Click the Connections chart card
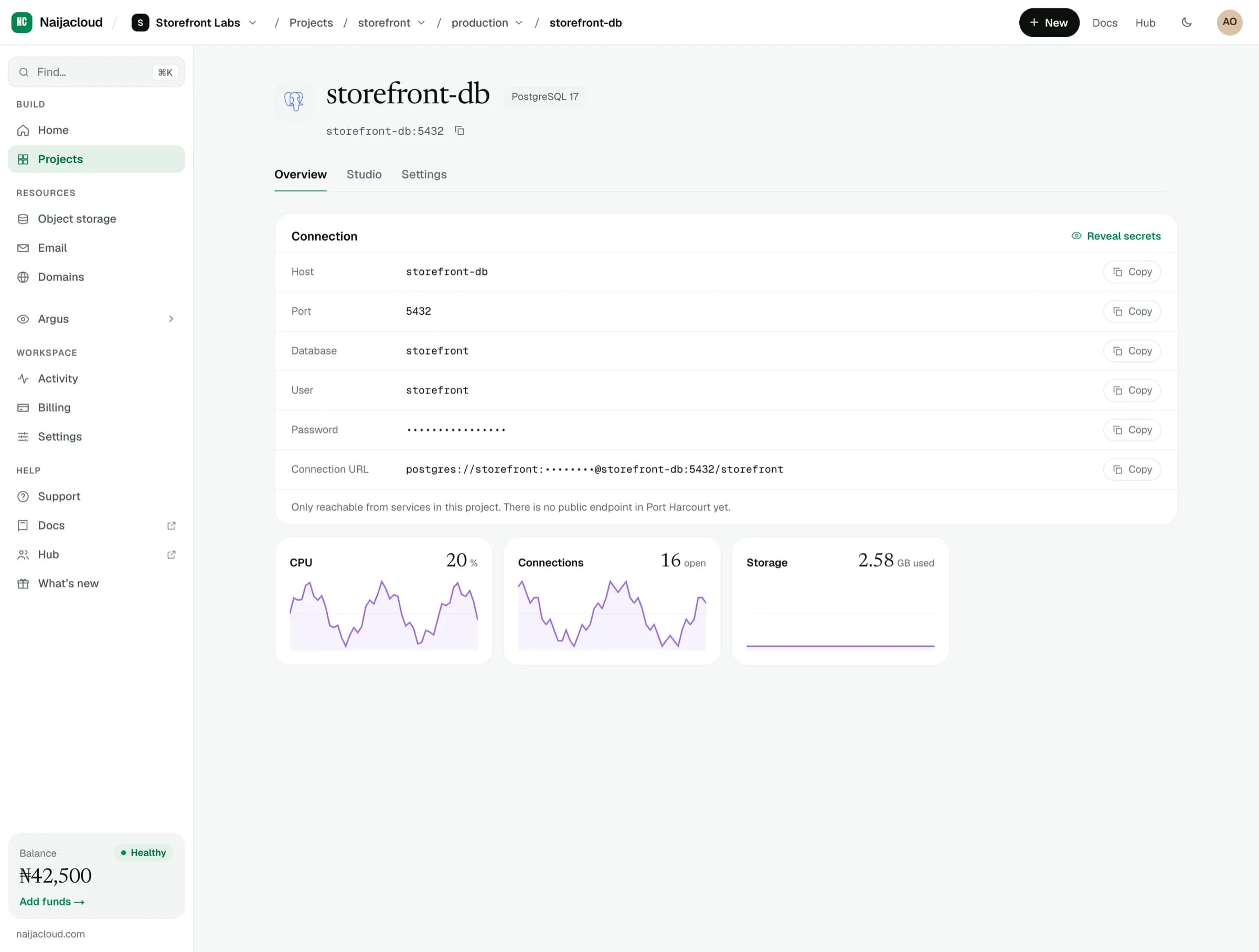This screenshot has height=952, width=1259. point(611,601)
